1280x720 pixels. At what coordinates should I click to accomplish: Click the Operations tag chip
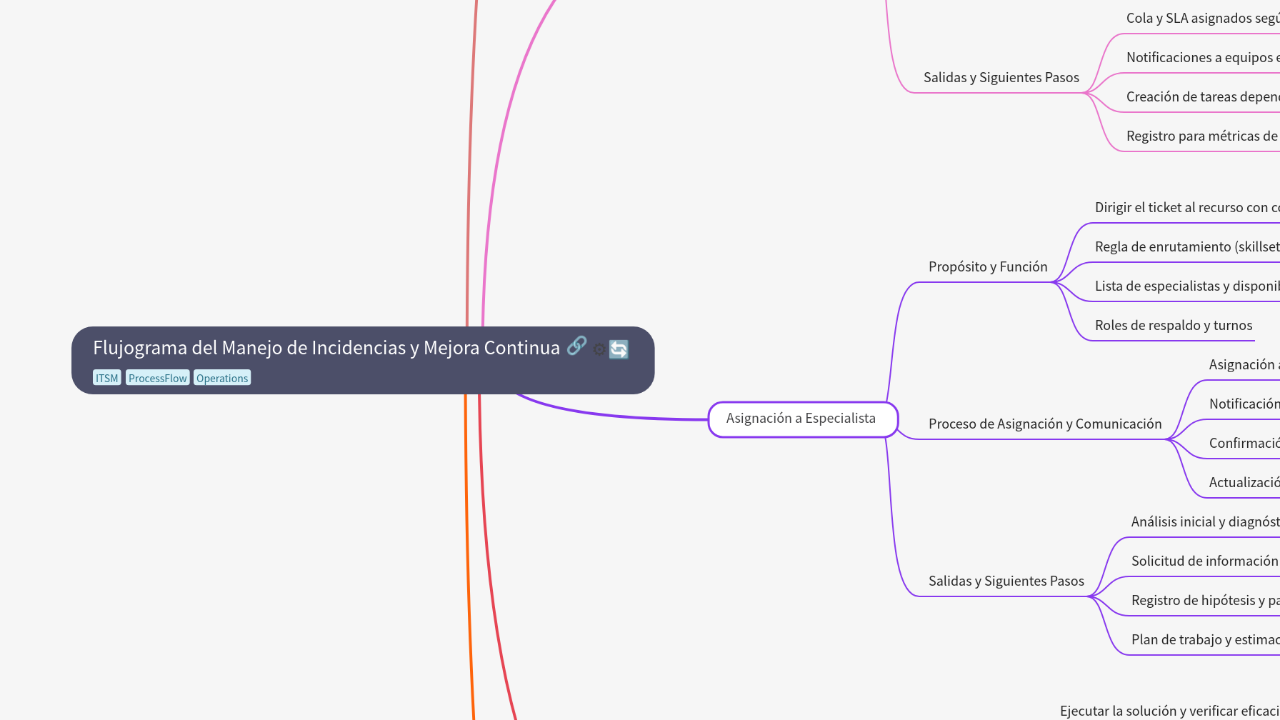pyautogui.click(x=221, y=377)
